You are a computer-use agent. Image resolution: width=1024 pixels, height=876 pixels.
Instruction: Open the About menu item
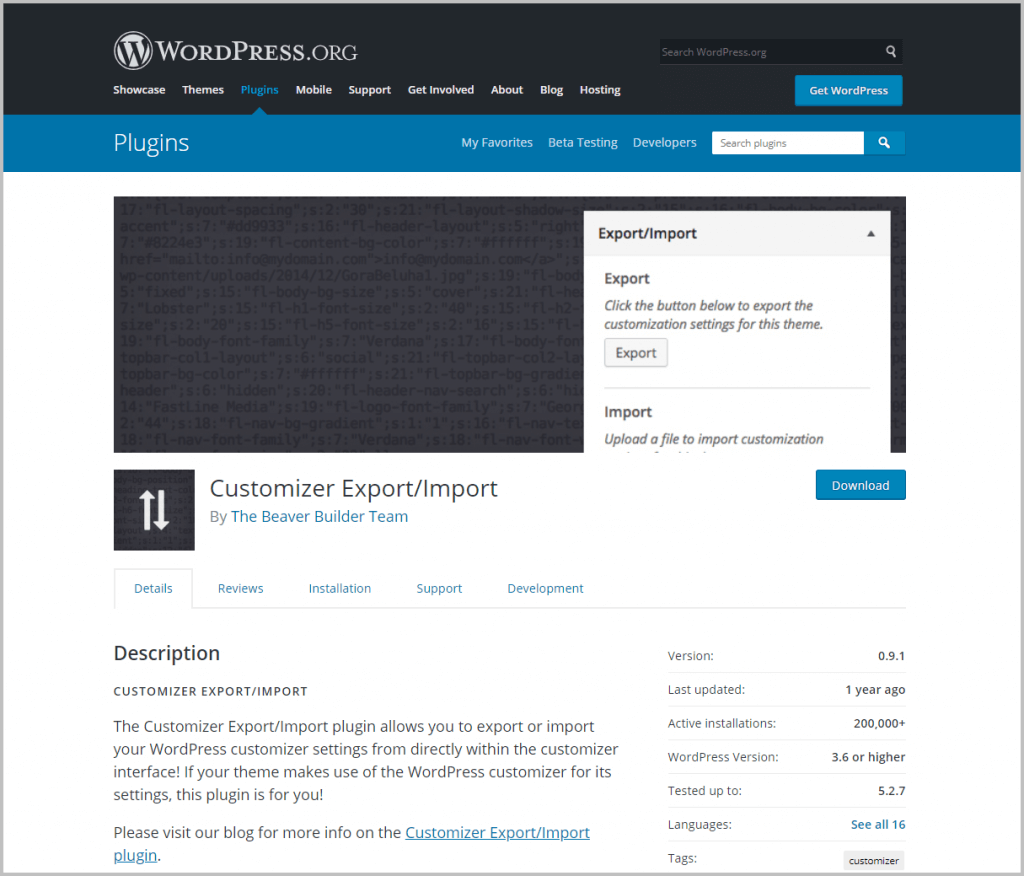[x=507, y=89]
